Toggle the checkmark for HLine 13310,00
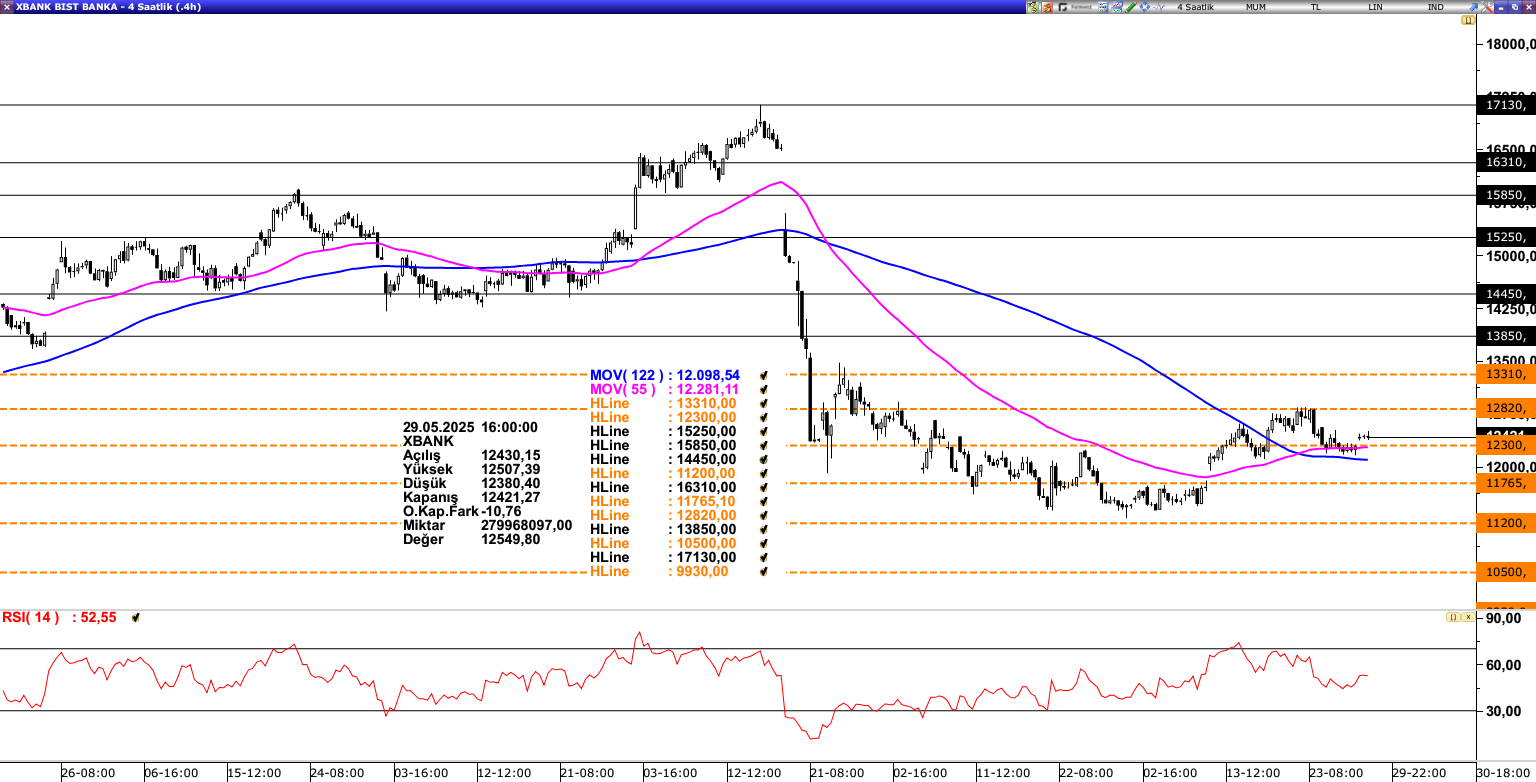Viewport: 1536px width, 782px height. pyautogui.click(x=764, y=403)
